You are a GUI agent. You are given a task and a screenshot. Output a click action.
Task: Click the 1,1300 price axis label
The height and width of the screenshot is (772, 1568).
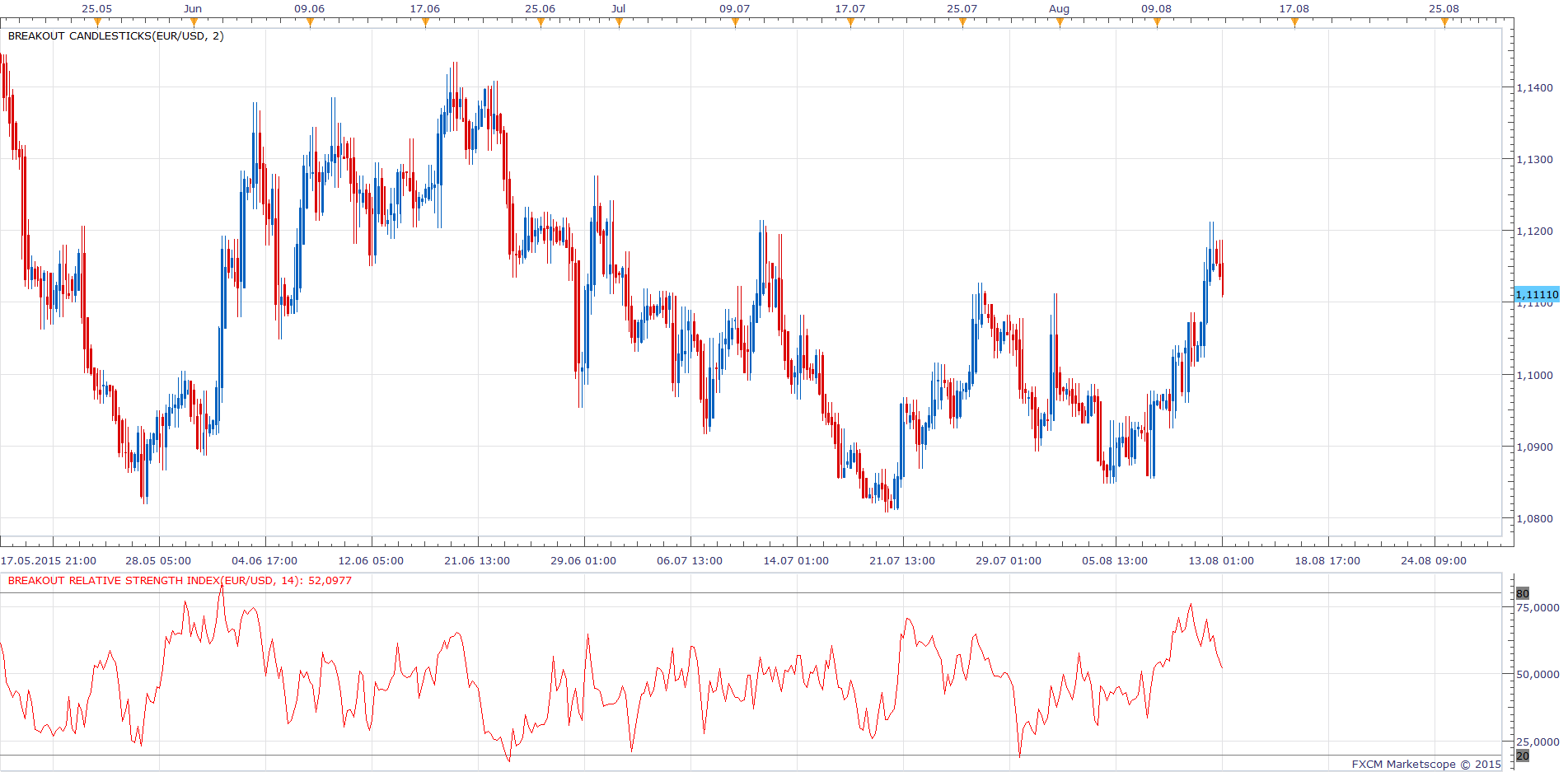tap(1534, 159)
